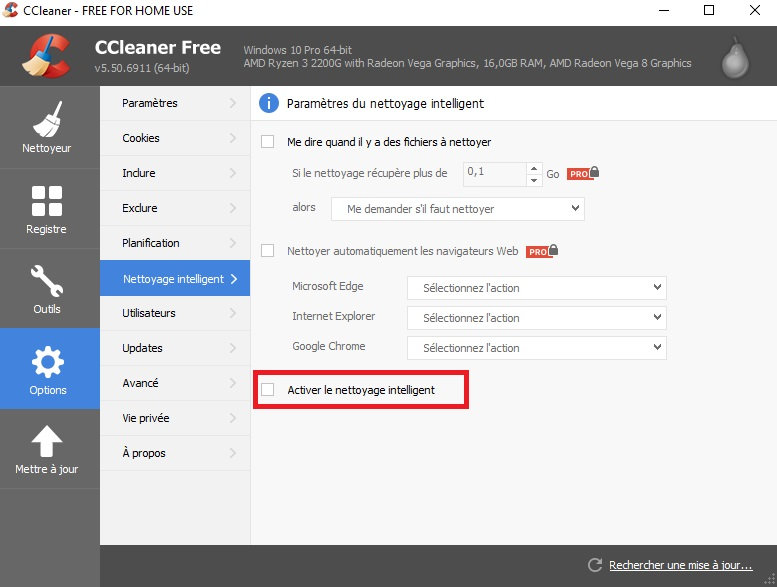The image size is (777, 587).
Task: Open the Registre grid icon
Action: pyautogui.click(x=48, y=201)
